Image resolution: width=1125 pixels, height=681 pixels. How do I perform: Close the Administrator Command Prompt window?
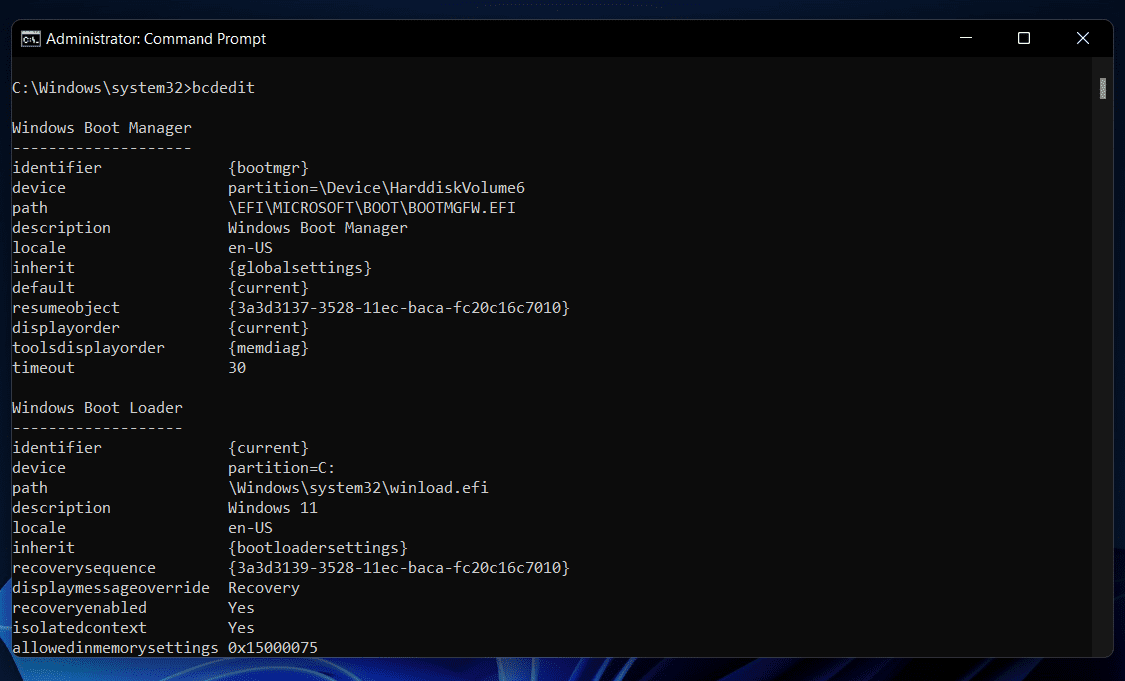1082,39
